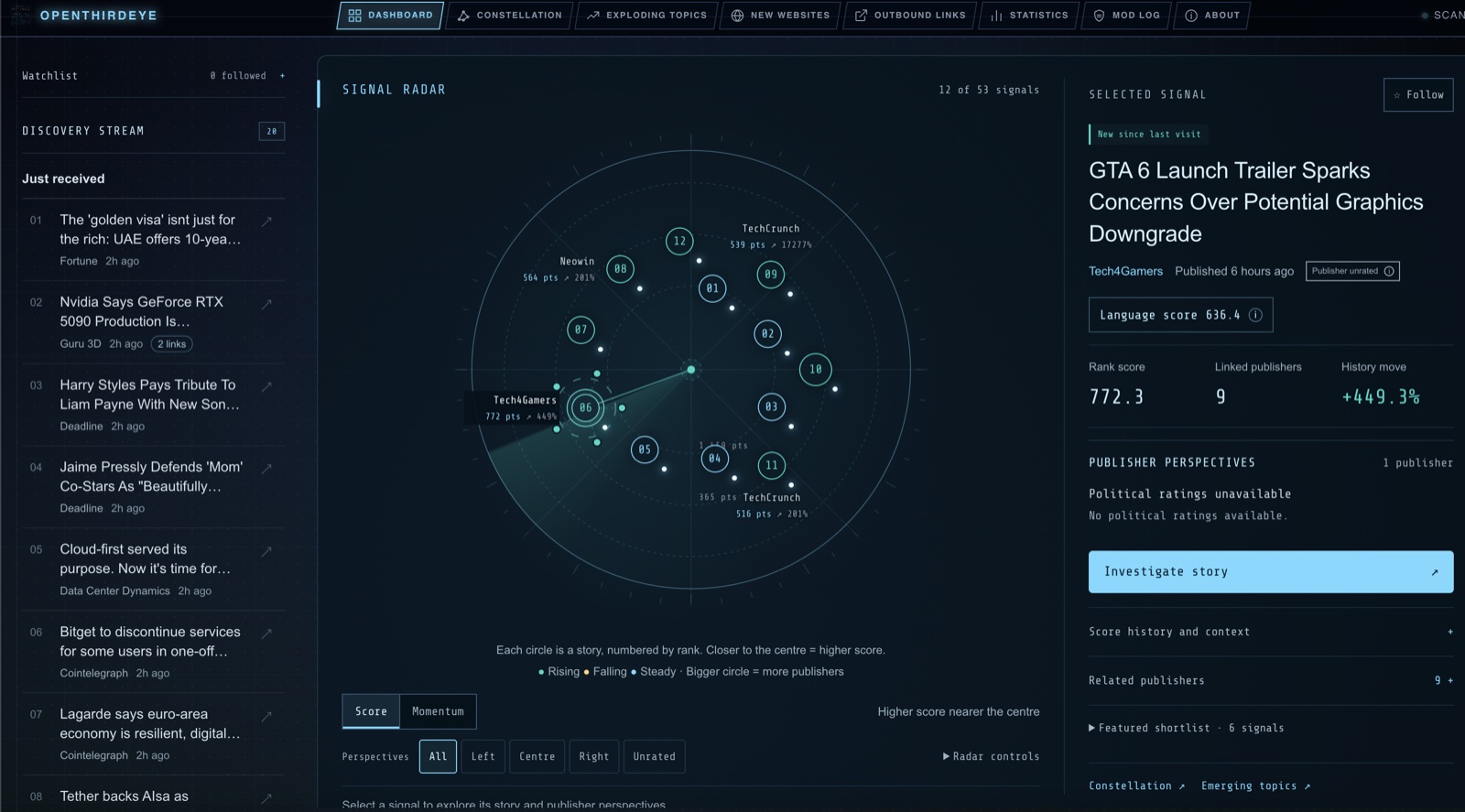Click the Investigate story button
The height and width of the screenshot is (812, 1465).
click(1271, 571)
